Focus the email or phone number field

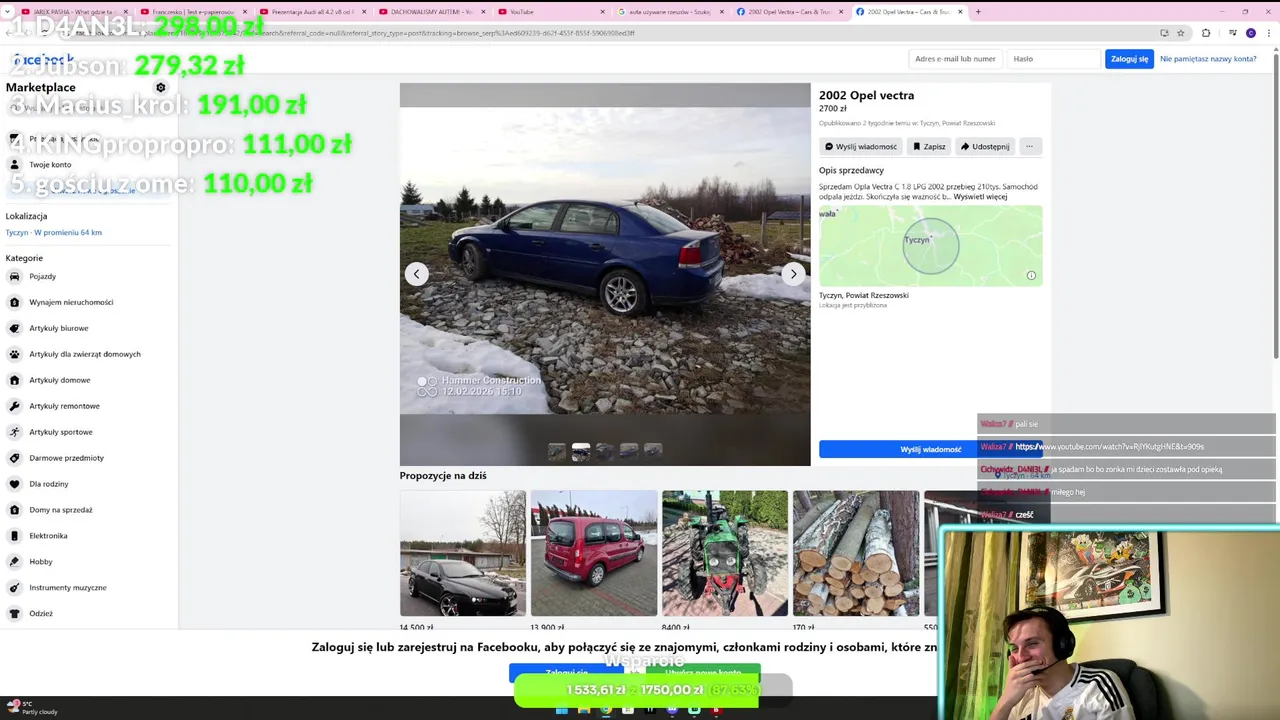pyautogui.click(x=955, y=59)
